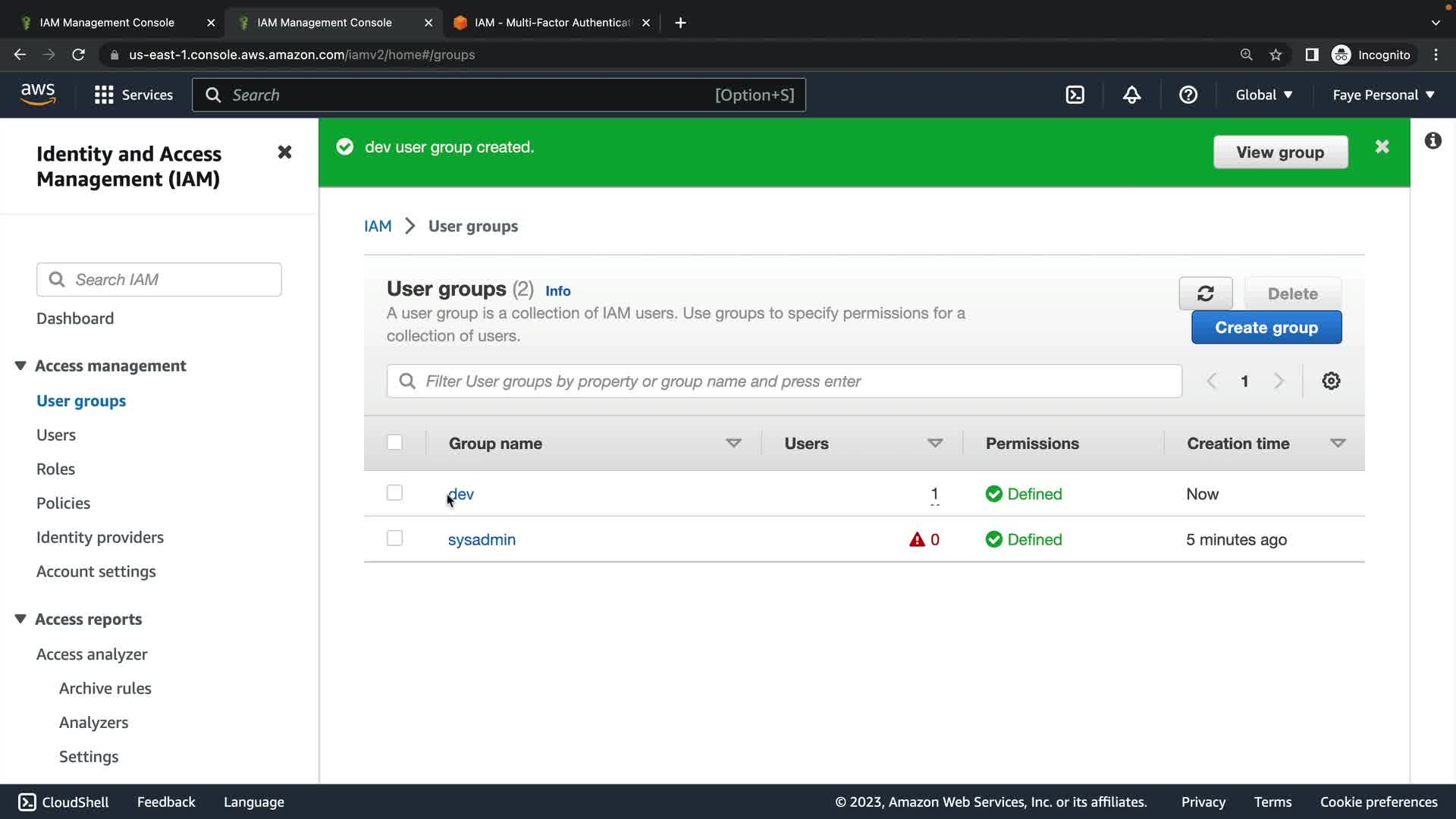This screenshot has height=819, width=1456.
Task: Open the notifications bell
Action: click(x=1131, y=95)
